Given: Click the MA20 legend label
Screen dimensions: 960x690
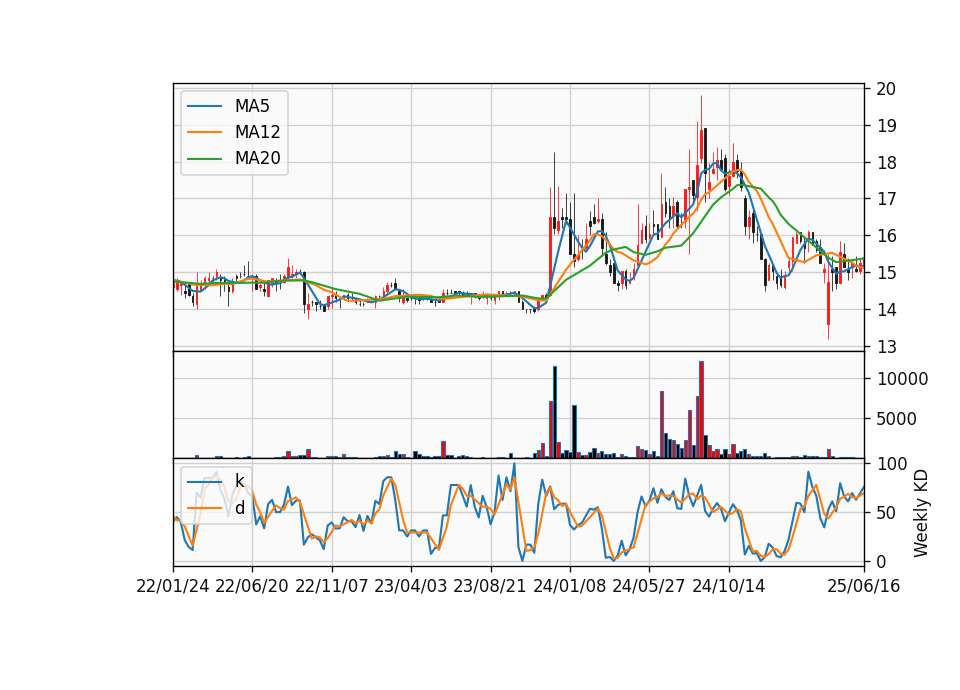Looking at the screenshot, I should click(x=257, y=158).
